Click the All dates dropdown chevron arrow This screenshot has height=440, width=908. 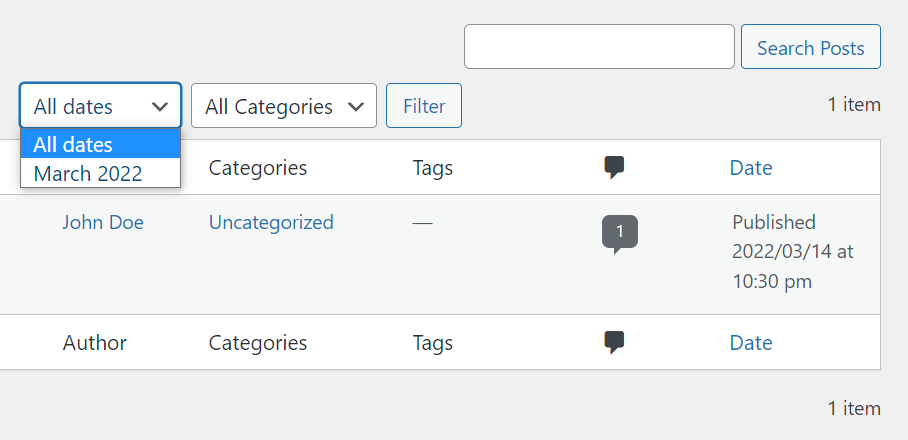click(159, 107)
